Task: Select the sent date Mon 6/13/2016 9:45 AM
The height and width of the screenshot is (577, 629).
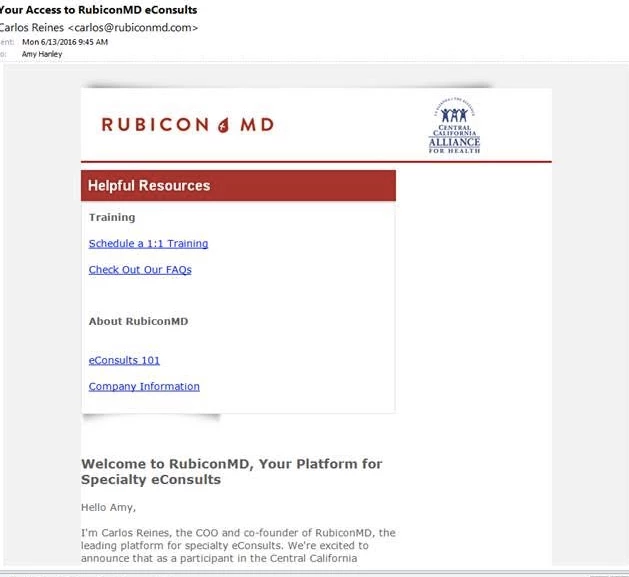Action: pyautogui.click(x=65, y=42)
